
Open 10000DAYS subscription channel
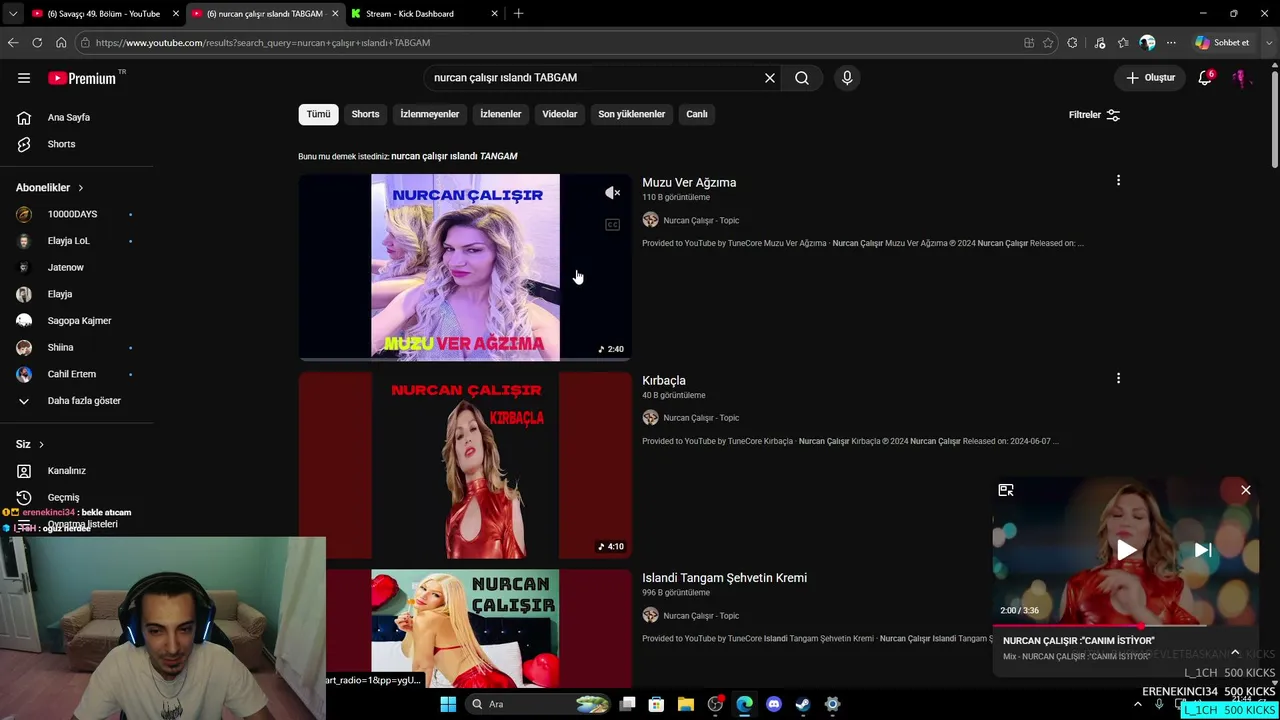pyautogui.click(x=73, y=214)
